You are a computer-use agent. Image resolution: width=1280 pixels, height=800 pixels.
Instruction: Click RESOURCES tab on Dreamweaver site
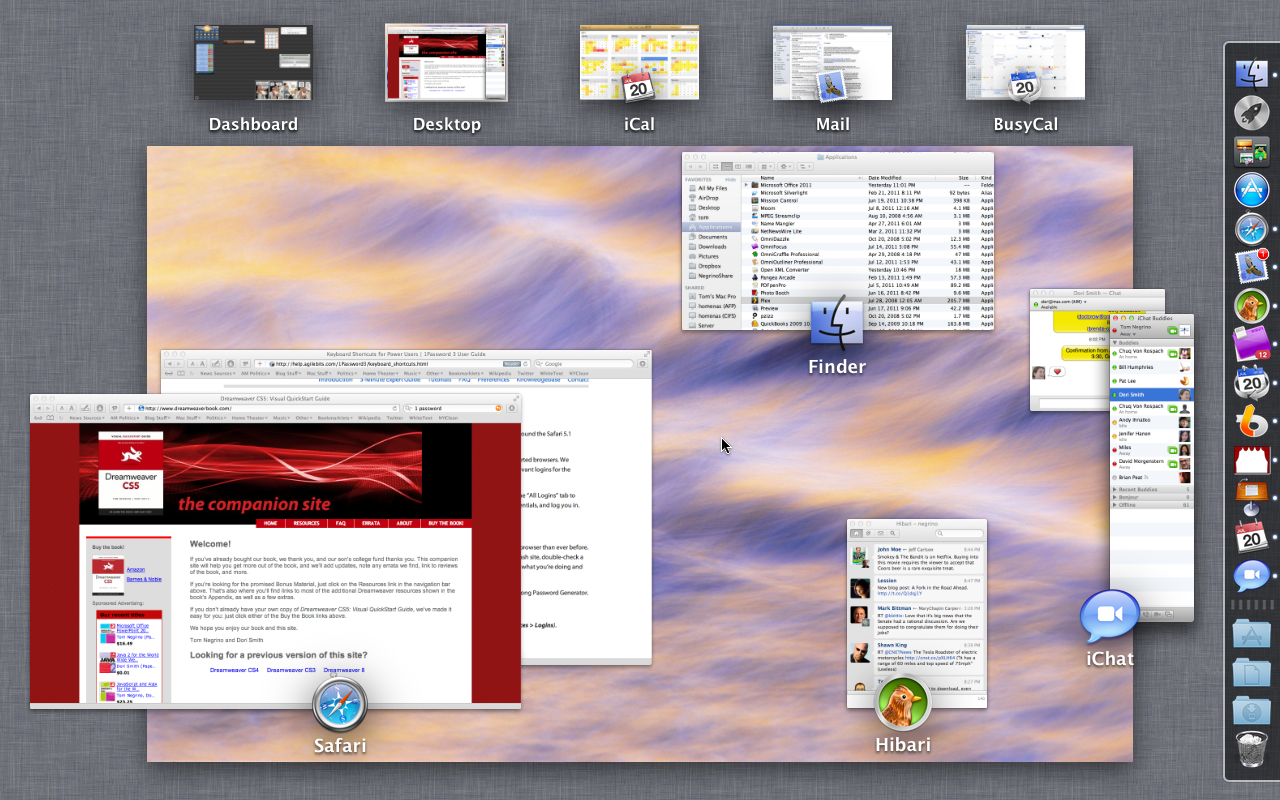306,523
